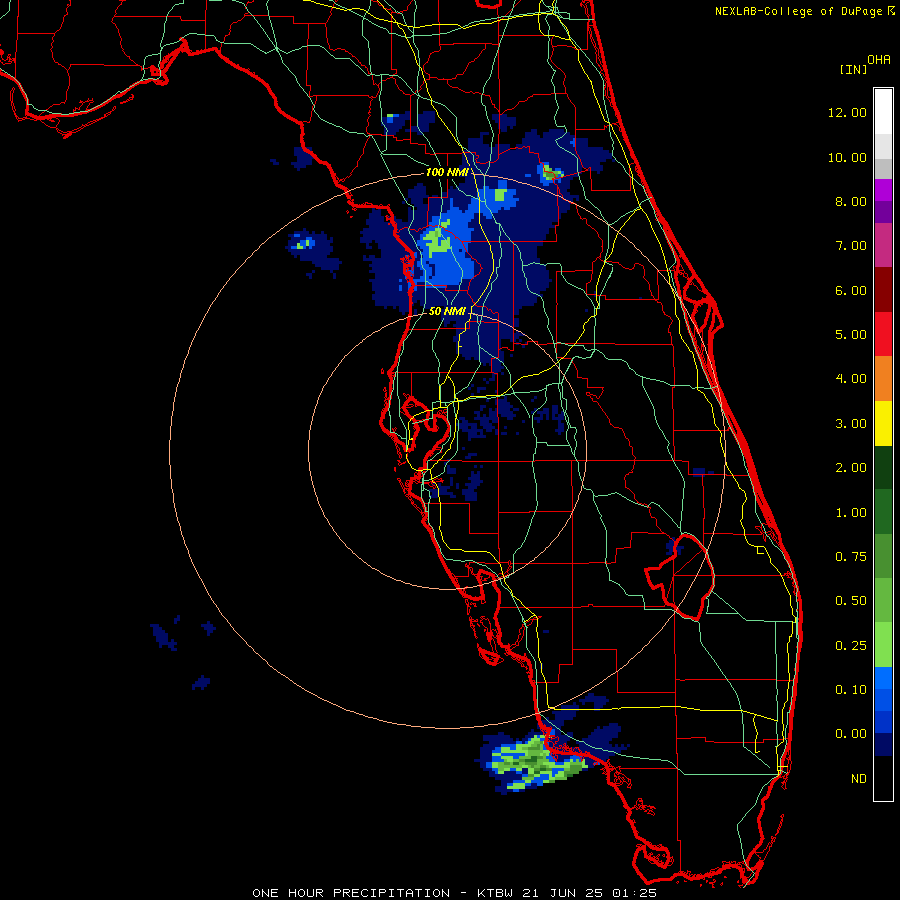The width and height of the screenshot is (900, 900).
Task: Click the 5.00 legend value
Action: tap(851, 335)
